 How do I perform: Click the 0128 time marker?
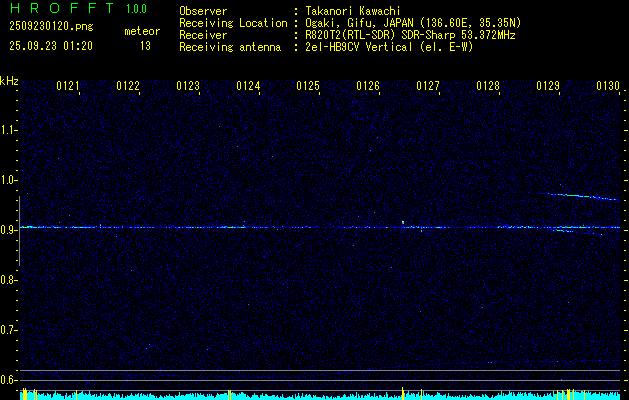pos(488,85)
